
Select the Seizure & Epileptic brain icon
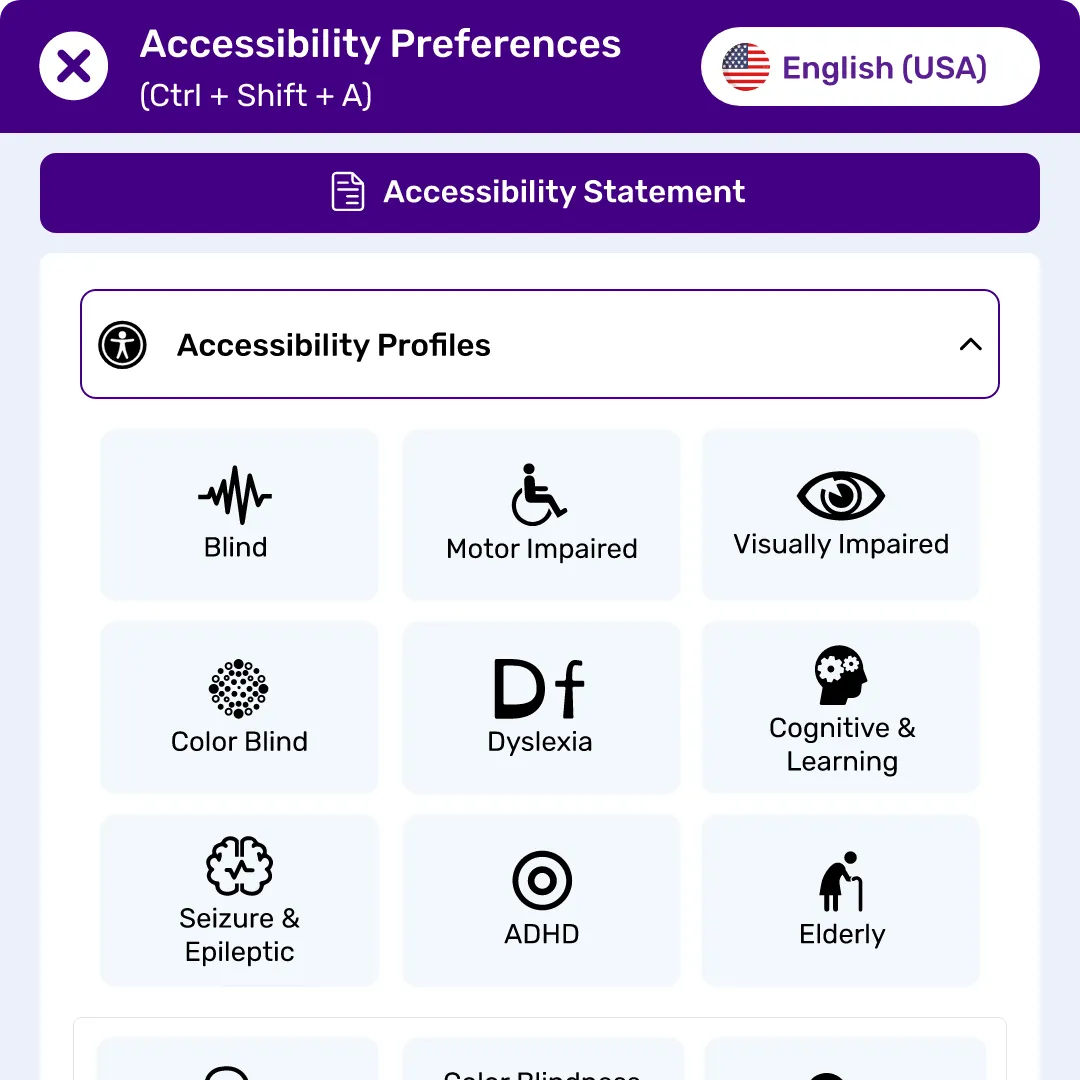click(238, 866)
